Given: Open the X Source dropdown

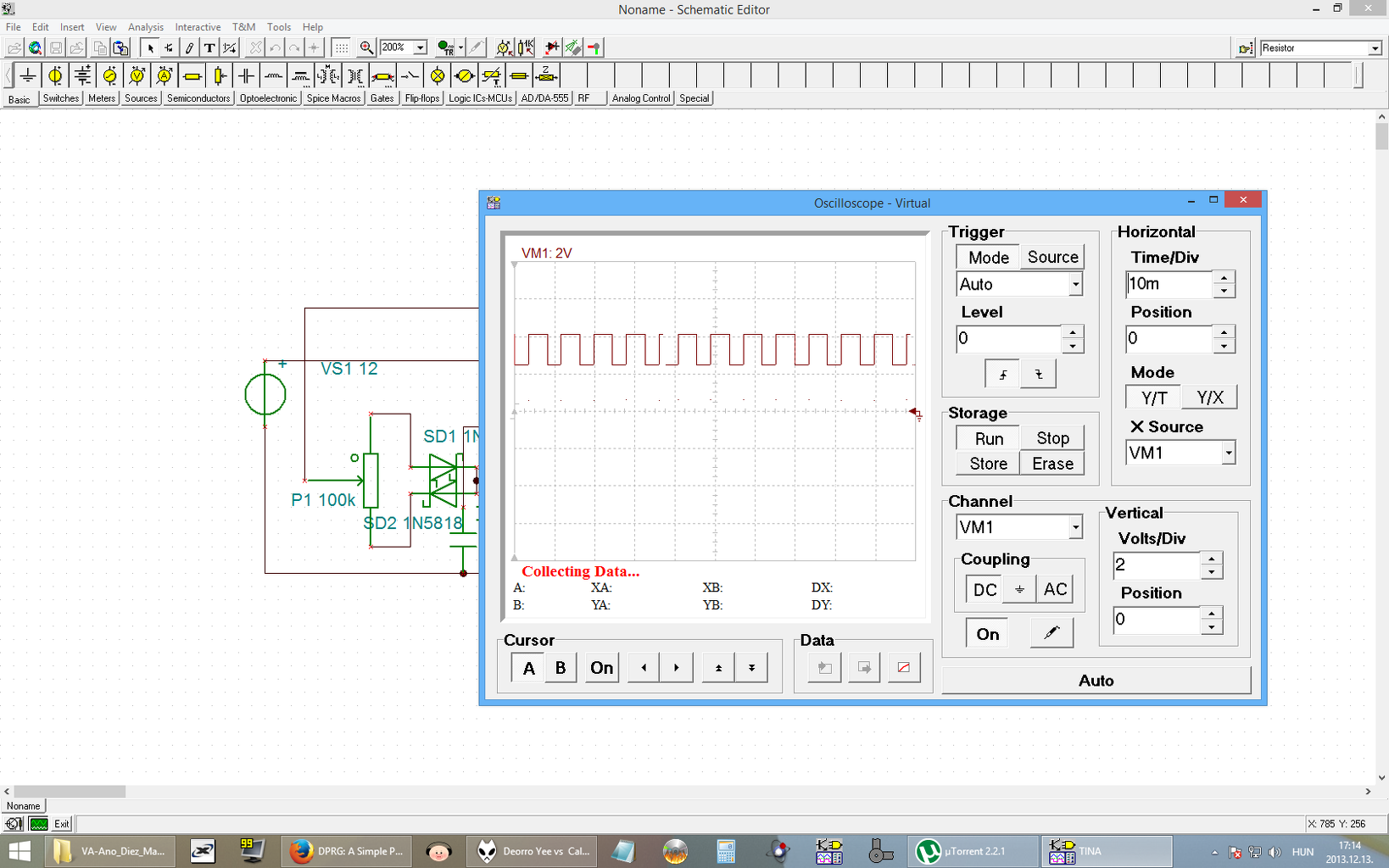Looking at the screenshot, I should (1228, 453).
